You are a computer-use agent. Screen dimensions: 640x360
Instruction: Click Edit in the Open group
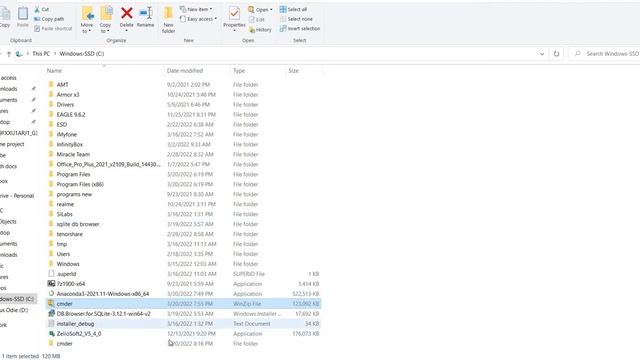tap(256, 19)
